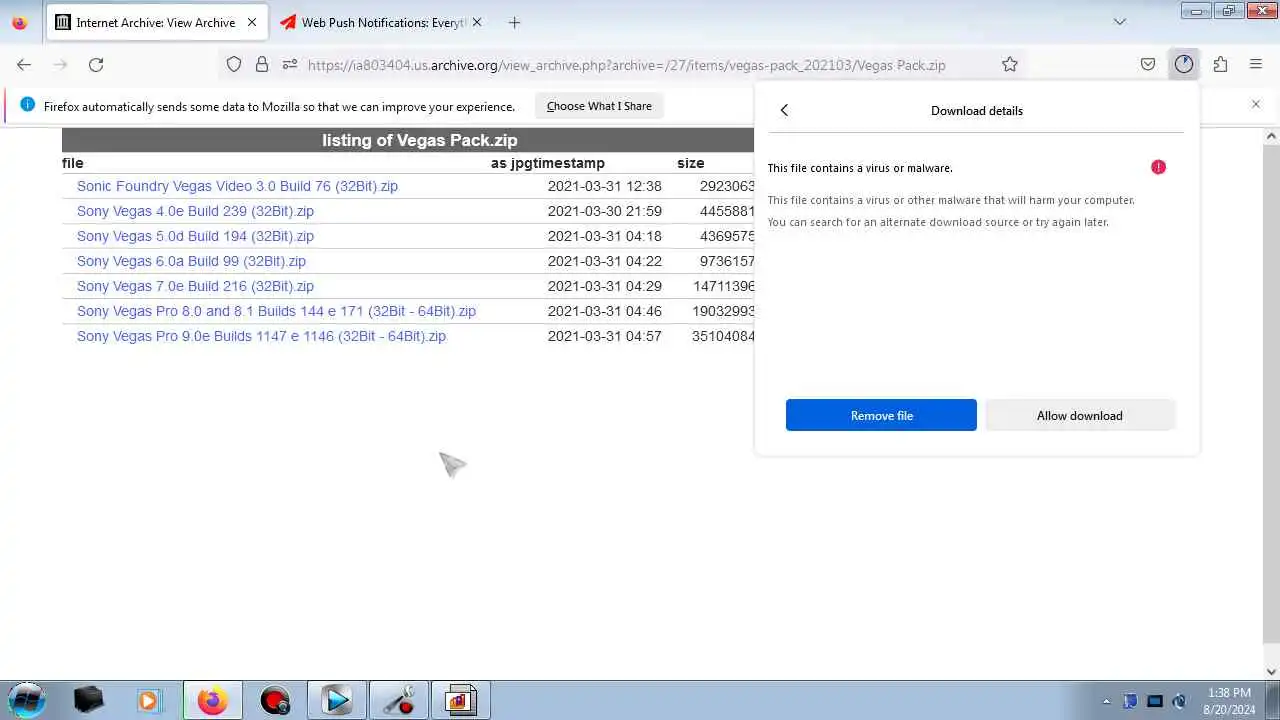Click the action center flag tray icon
Screen dimensions: 1280x720
pos(1130,701)
